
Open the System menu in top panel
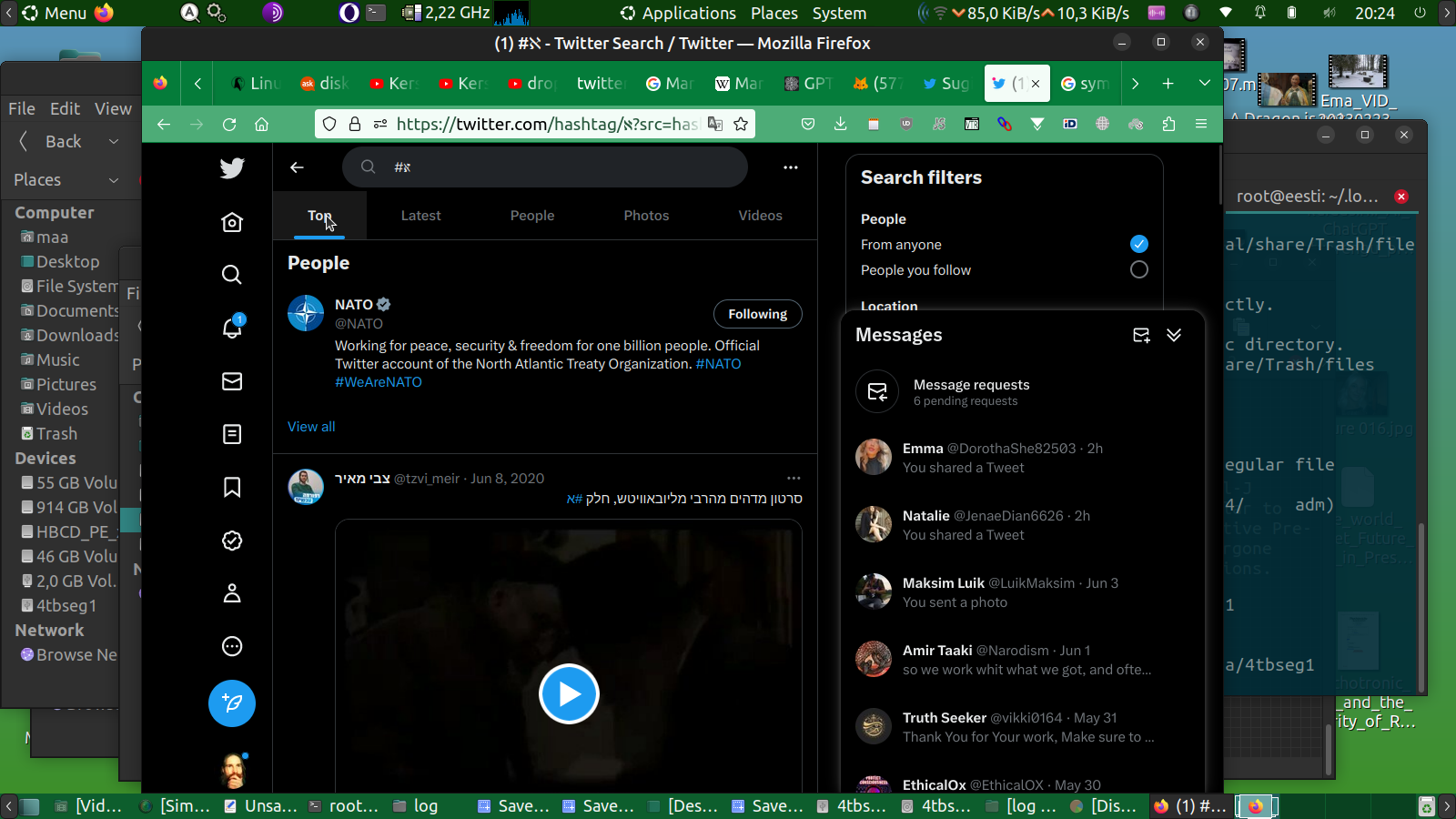(839, 13)
